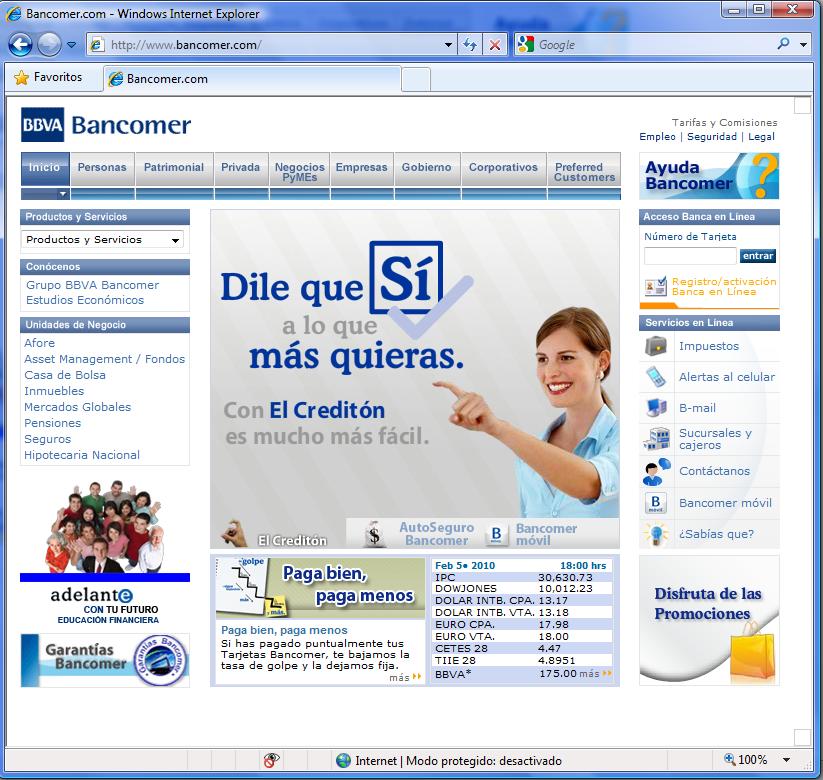
Task: Click the browser Forward arrow button
Action: coord(49,45)
